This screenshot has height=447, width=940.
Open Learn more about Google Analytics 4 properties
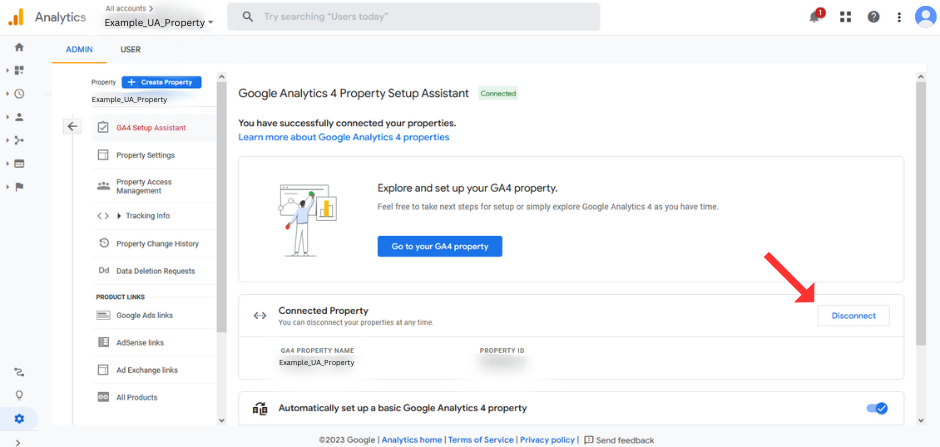click(x=344, y=137)
